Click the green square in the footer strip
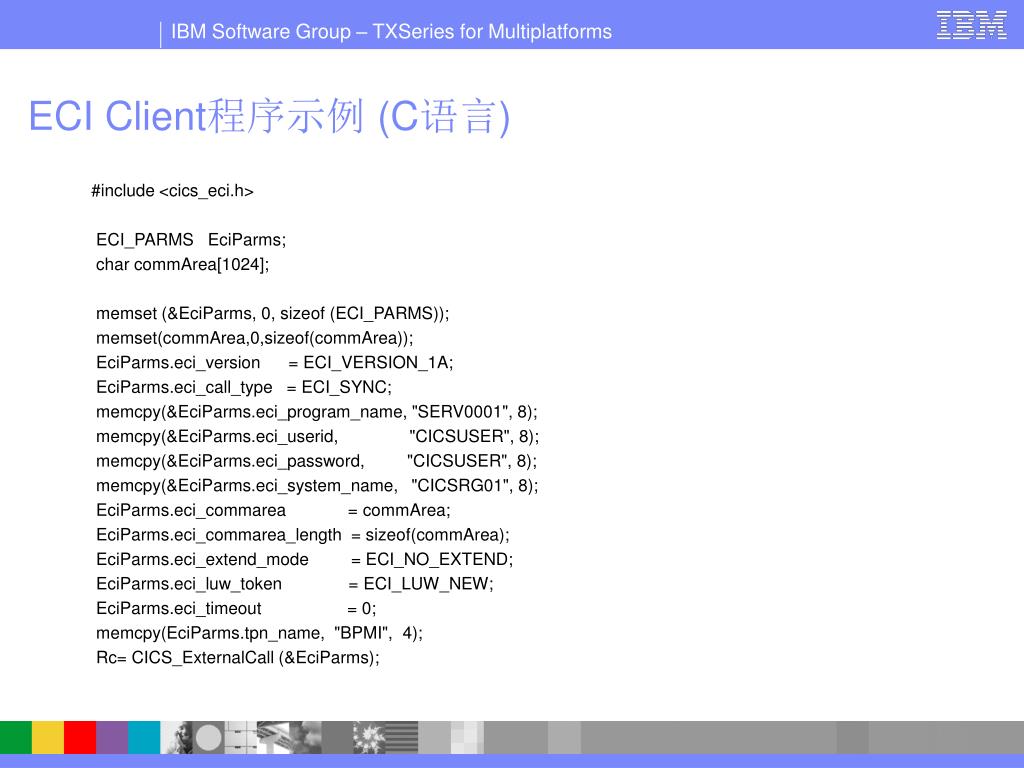Screen dimensions: 1024x768 click(x=16, y=737)
